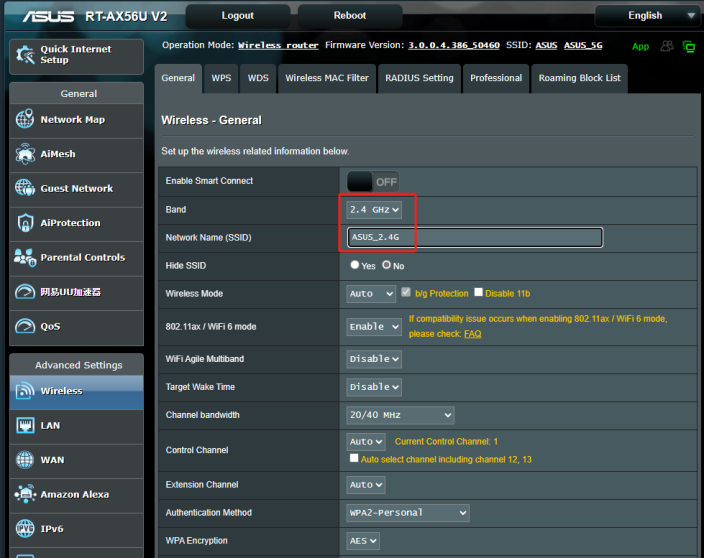This screenshot has width=704, height=558.
Task: Open the WiFi Agile Multiband dropdown
Action: [374, 359]
